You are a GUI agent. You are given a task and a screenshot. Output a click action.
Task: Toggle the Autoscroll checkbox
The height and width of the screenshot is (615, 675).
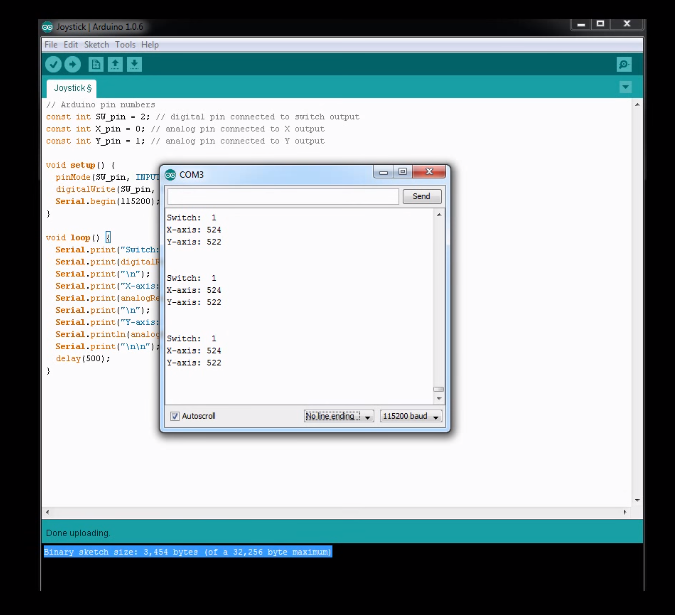point(175,416)
